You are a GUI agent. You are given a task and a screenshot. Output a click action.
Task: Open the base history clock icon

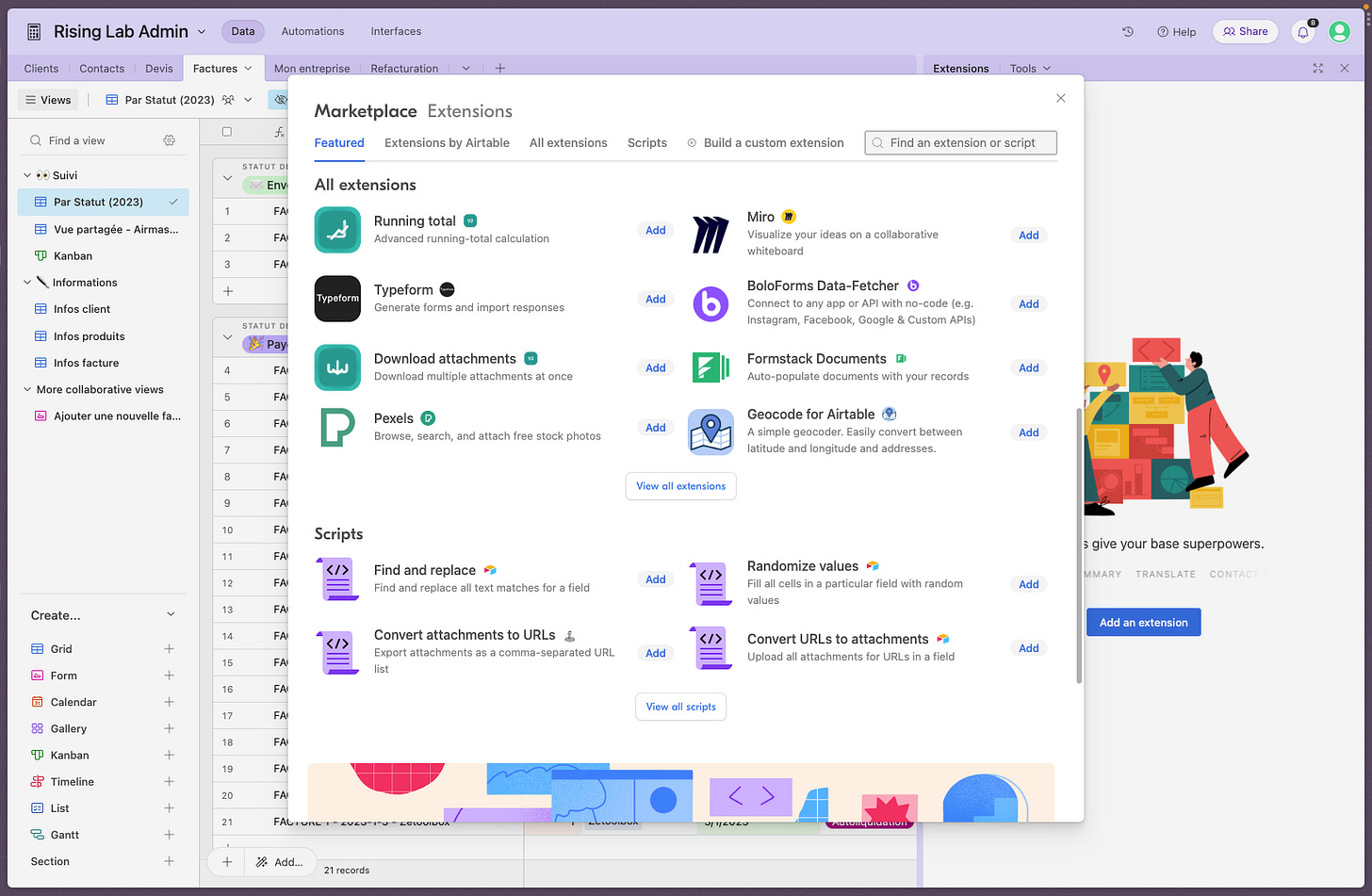tap(1127, 31)
